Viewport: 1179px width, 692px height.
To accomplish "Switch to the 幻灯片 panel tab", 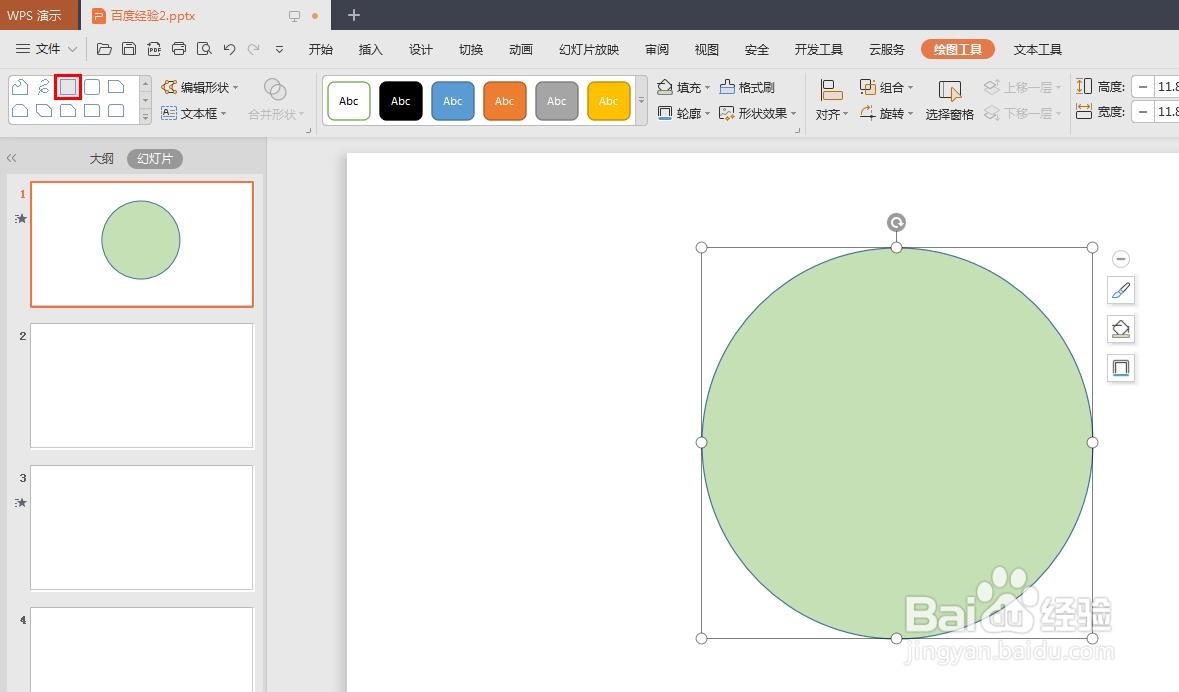I will 155,159.
